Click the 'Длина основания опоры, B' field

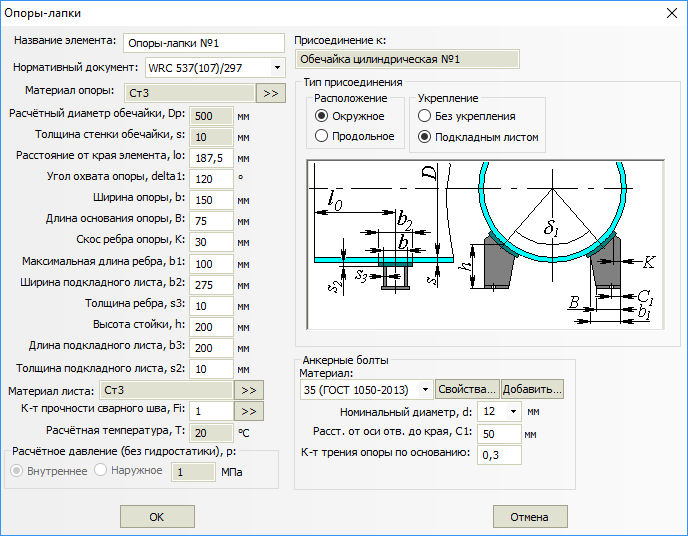pyautogui.click(x=211, y=221)
